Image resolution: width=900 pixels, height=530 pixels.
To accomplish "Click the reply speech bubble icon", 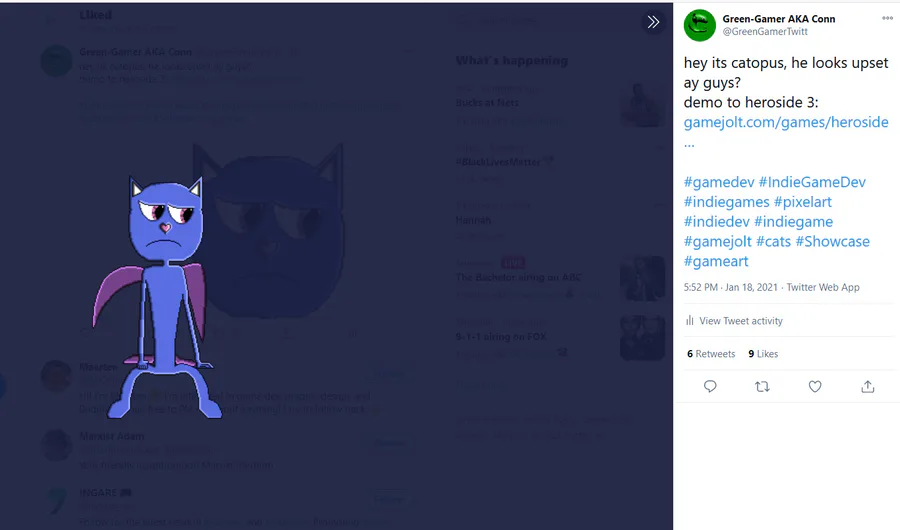I will tap(710, 386).
